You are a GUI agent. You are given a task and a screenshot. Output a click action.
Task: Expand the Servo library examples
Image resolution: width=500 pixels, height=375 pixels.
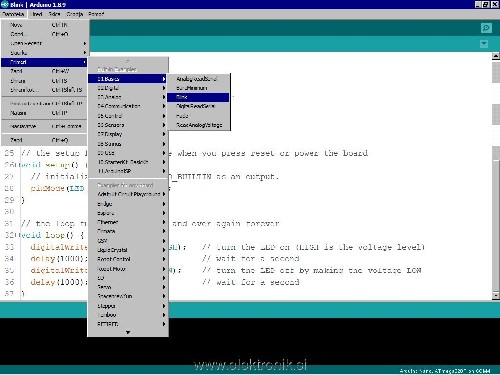128,287
